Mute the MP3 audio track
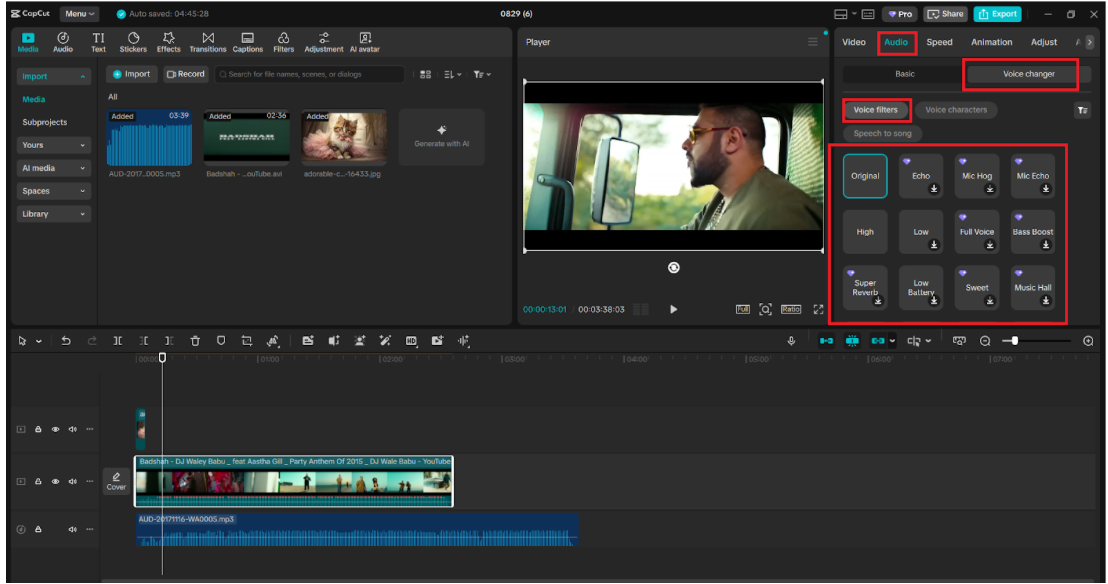The width and height of the screenshot is (1108, 584). [73, 529]
